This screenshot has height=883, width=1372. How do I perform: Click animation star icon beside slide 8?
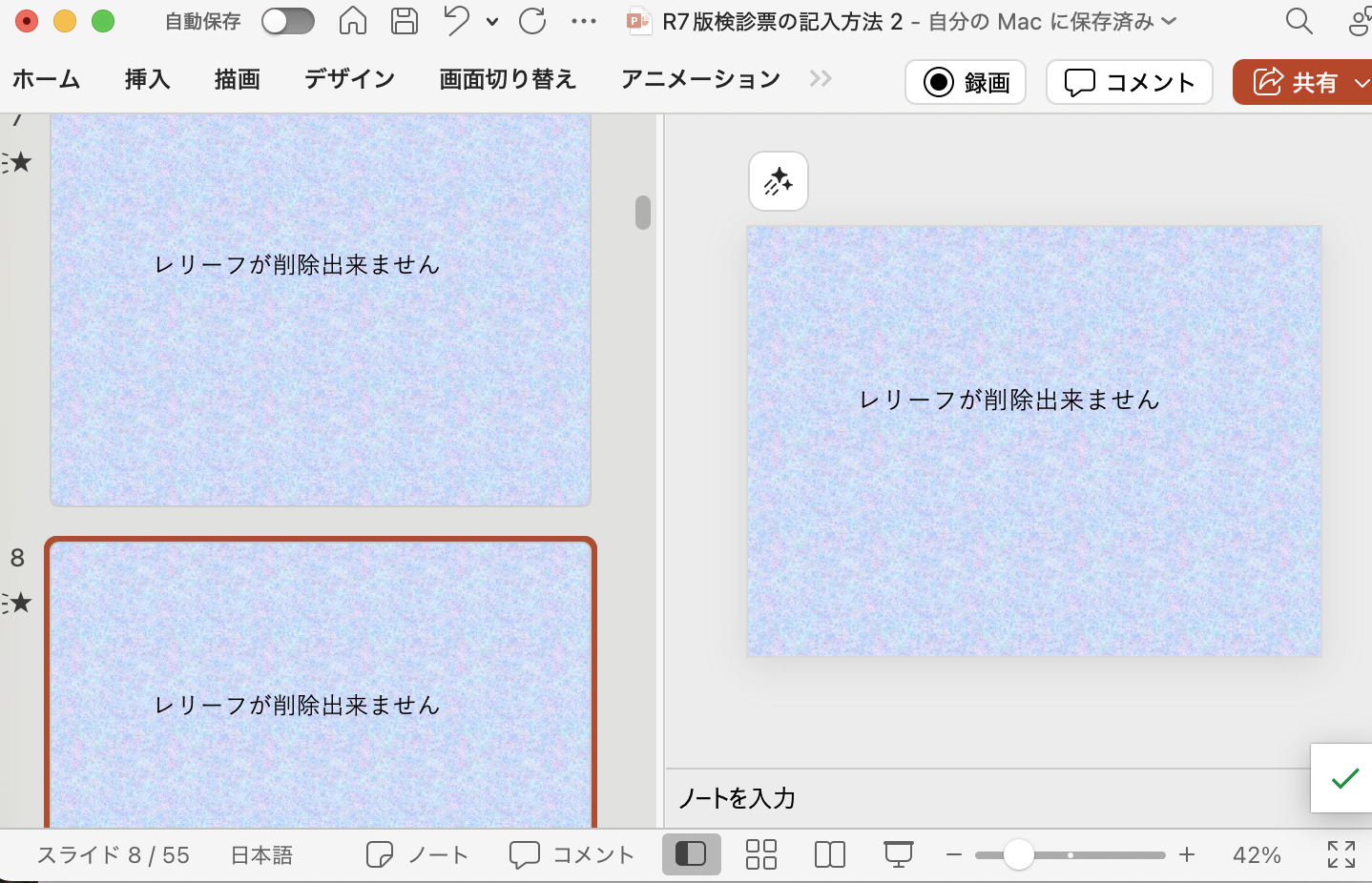click(18, 603)
